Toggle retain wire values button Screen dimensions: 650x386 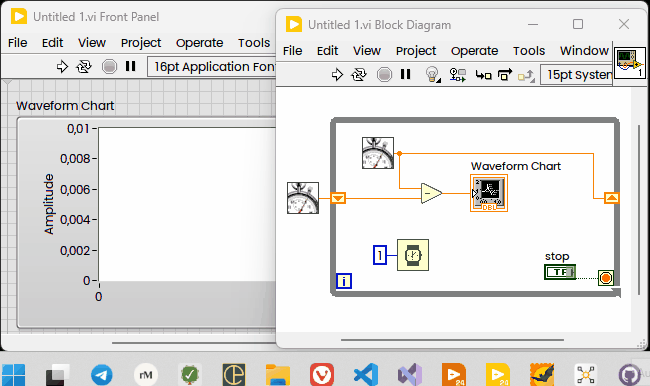click(x=458, y=75)
